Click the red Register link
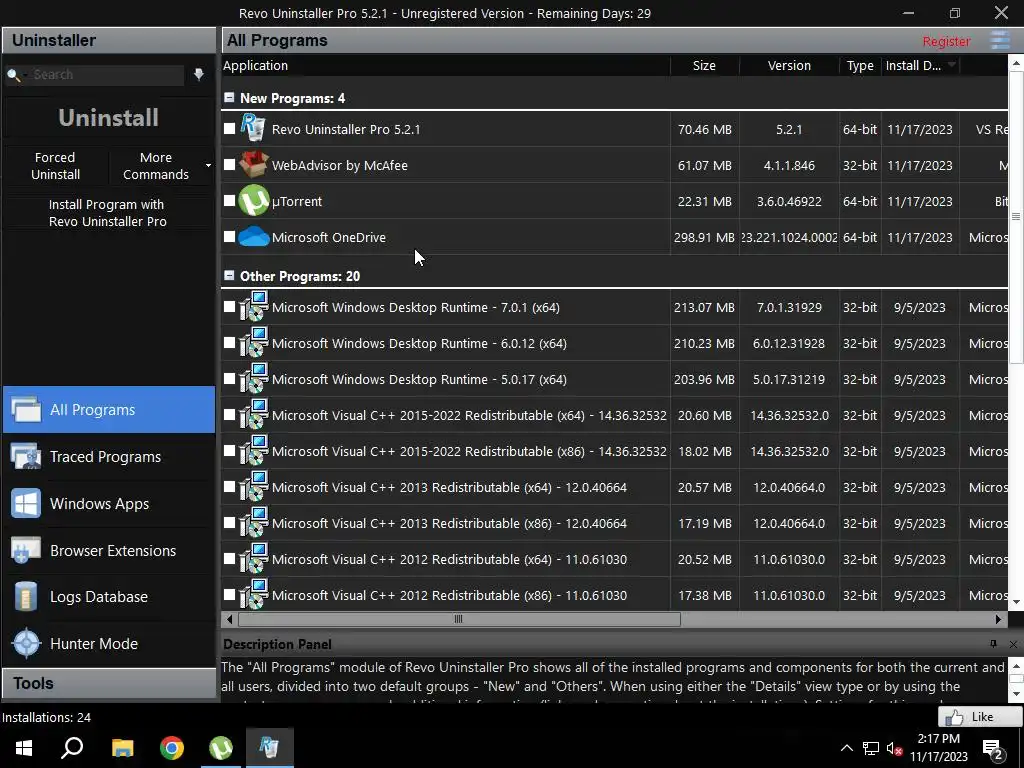1024x768 pixels. pyautogui.click(x=946, y=41)
